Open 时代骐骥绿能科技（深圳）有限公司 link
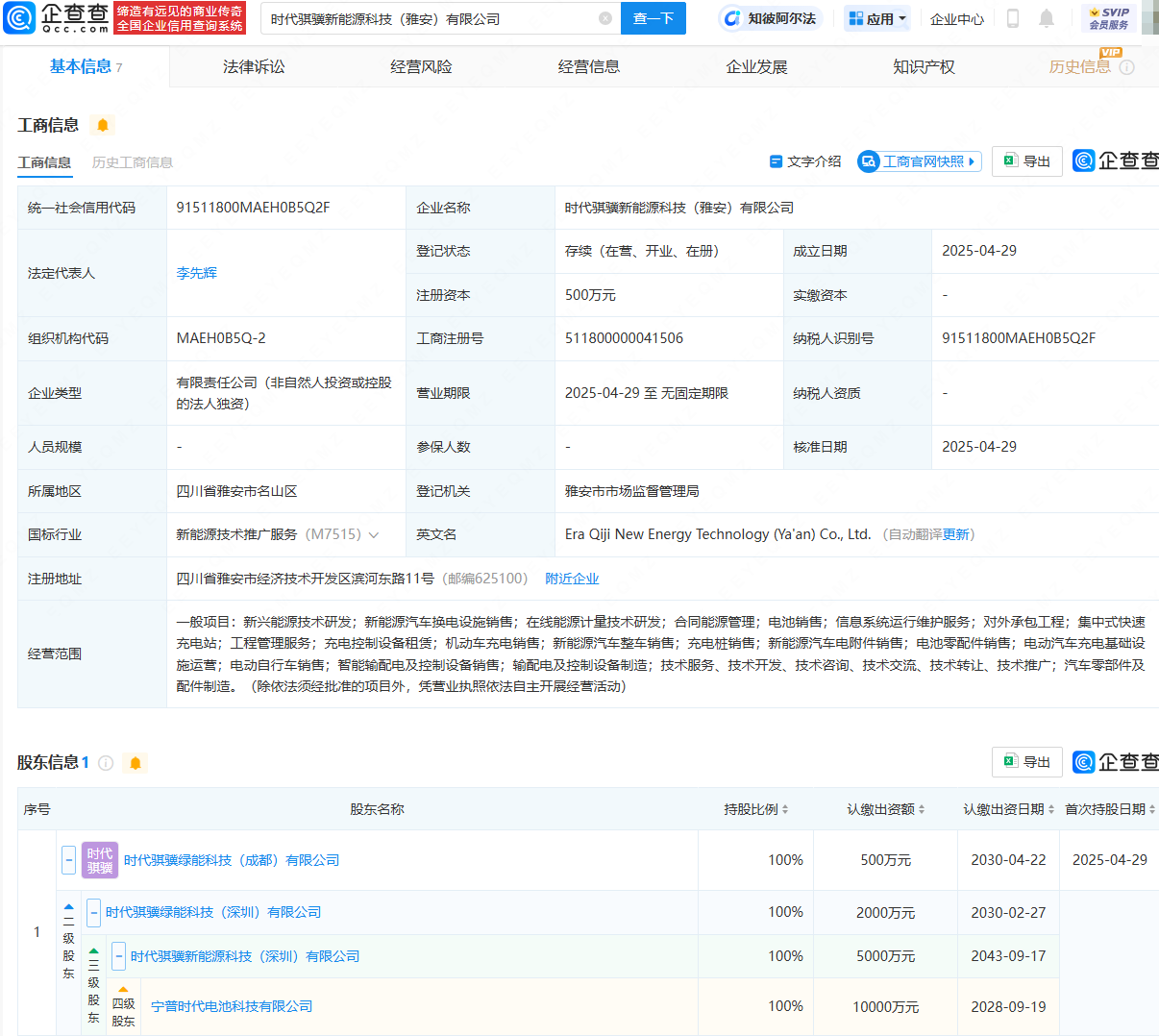Viewport: 1159px width, 1036px height. click(213, 912)
